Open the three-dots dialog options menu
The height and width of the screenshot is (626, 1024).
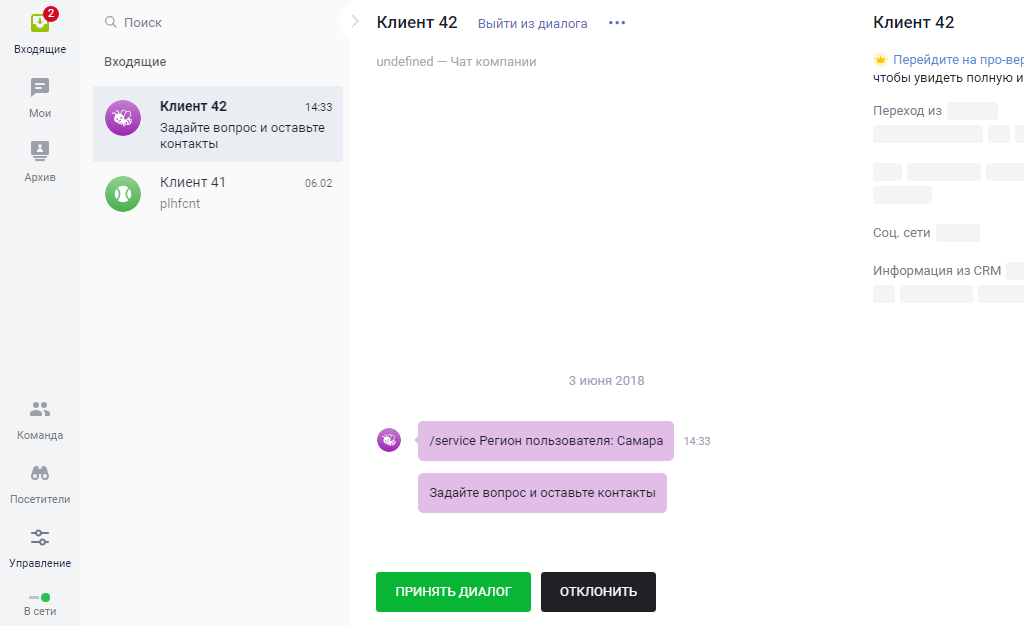pos(617,23)
